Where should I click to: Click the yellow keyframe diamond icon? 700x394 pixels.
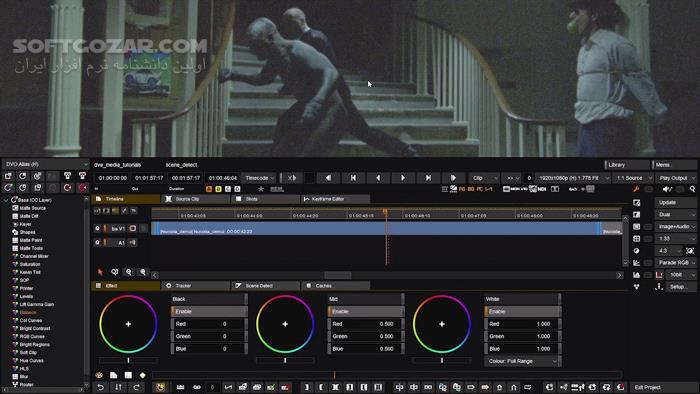pos(142,375)
